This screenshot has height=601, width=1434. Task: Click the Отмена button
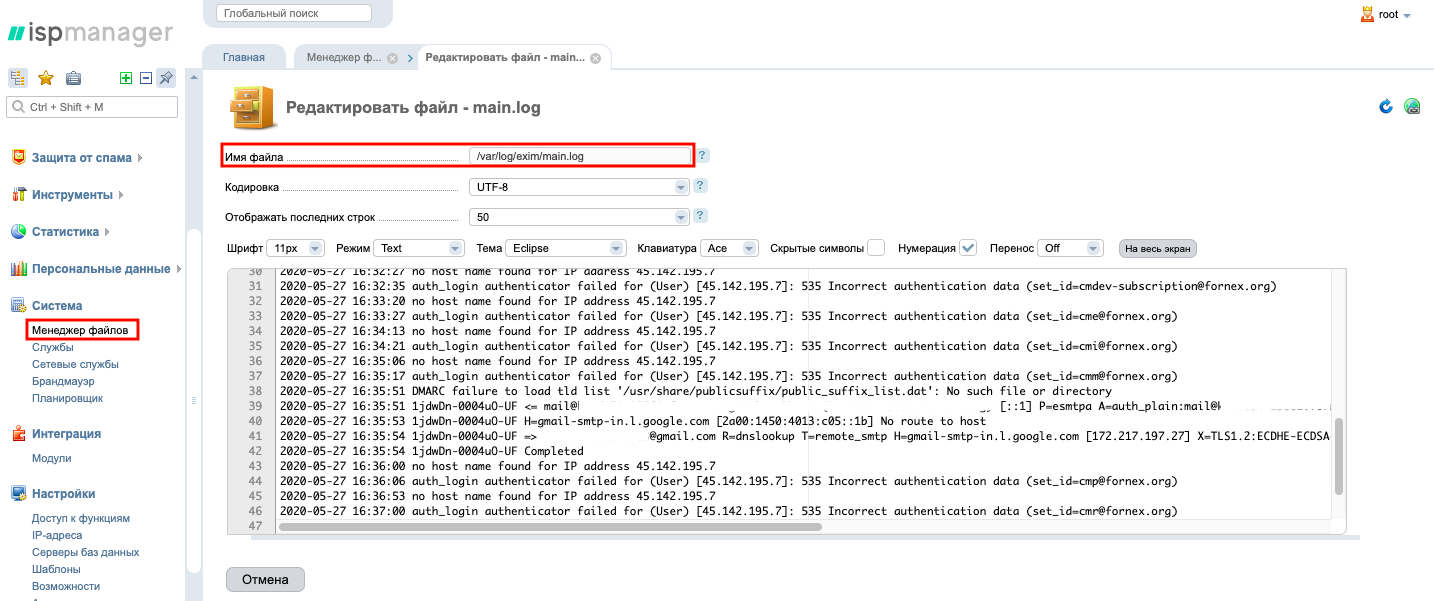point(265,579)
